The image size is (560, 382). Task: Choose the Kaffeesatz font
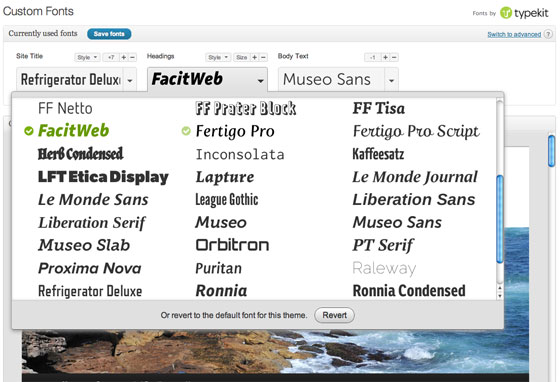coord(378,154)
